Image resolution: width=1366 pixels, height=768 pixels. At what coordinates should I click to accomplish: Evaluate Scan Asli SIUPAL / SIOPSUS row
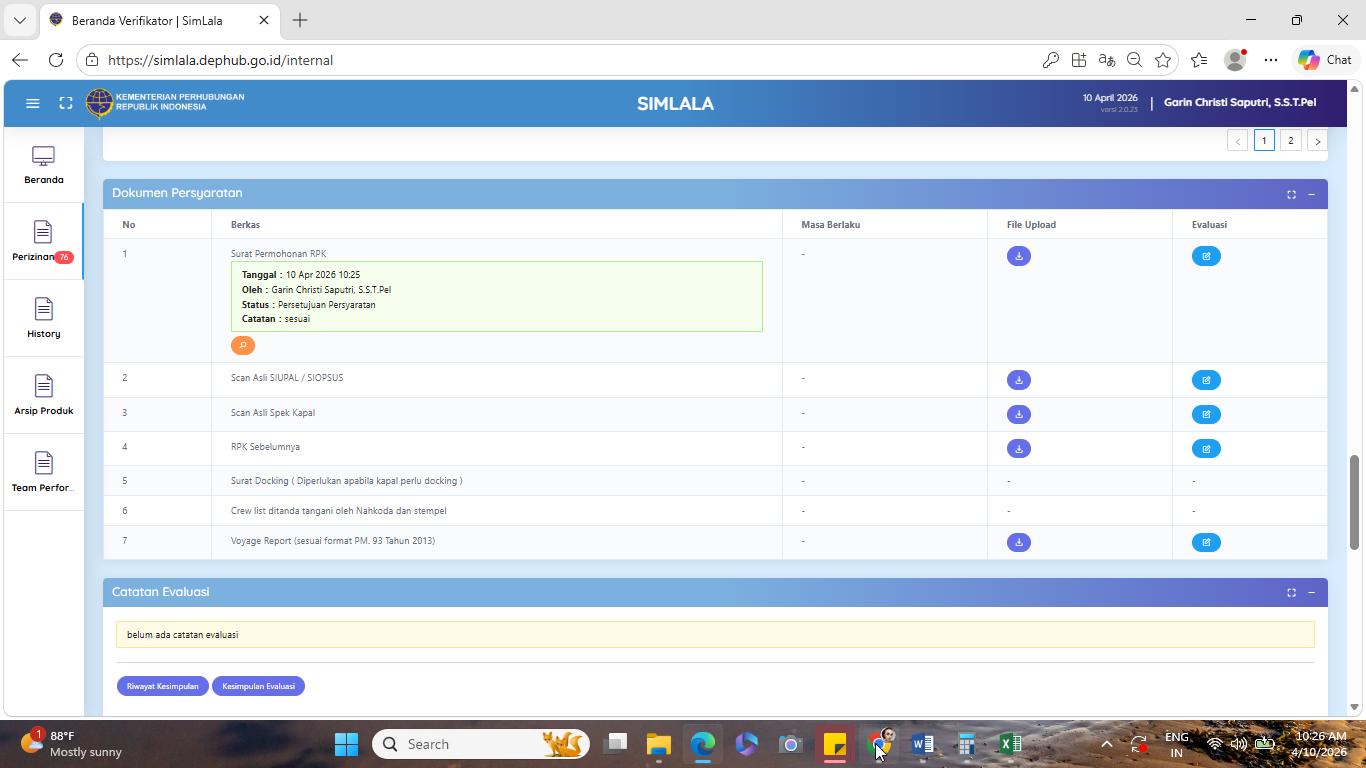tap(1206, 380)
